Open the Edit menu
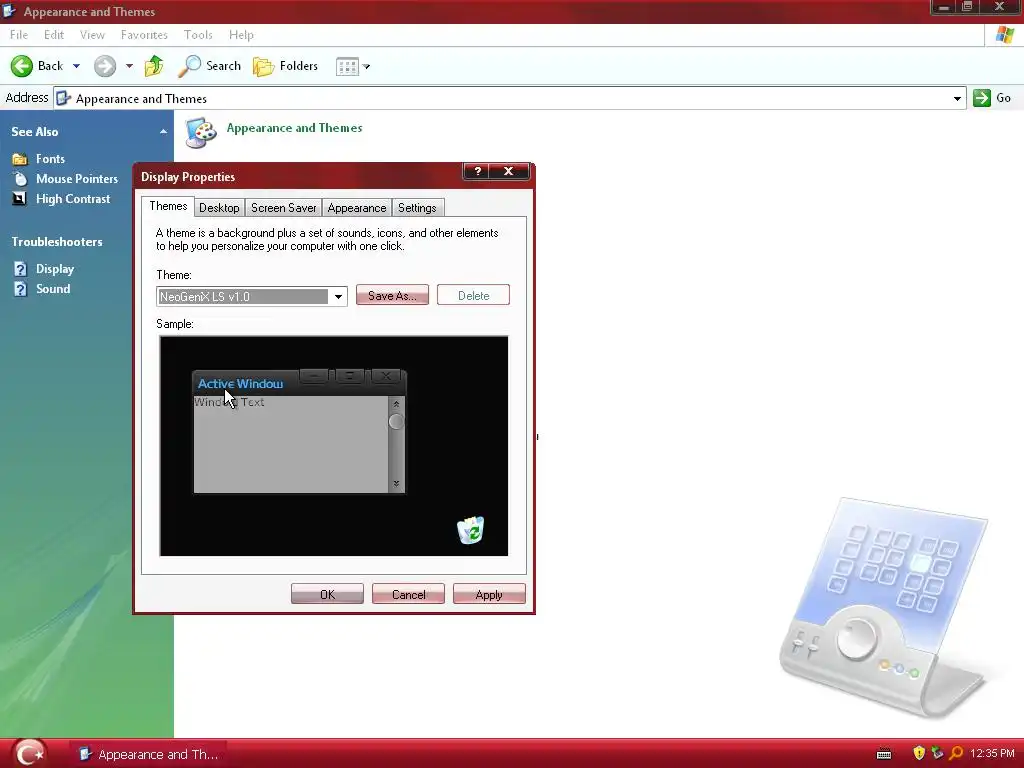Screen dimensions: 1024x768 (x=54, y=35)
